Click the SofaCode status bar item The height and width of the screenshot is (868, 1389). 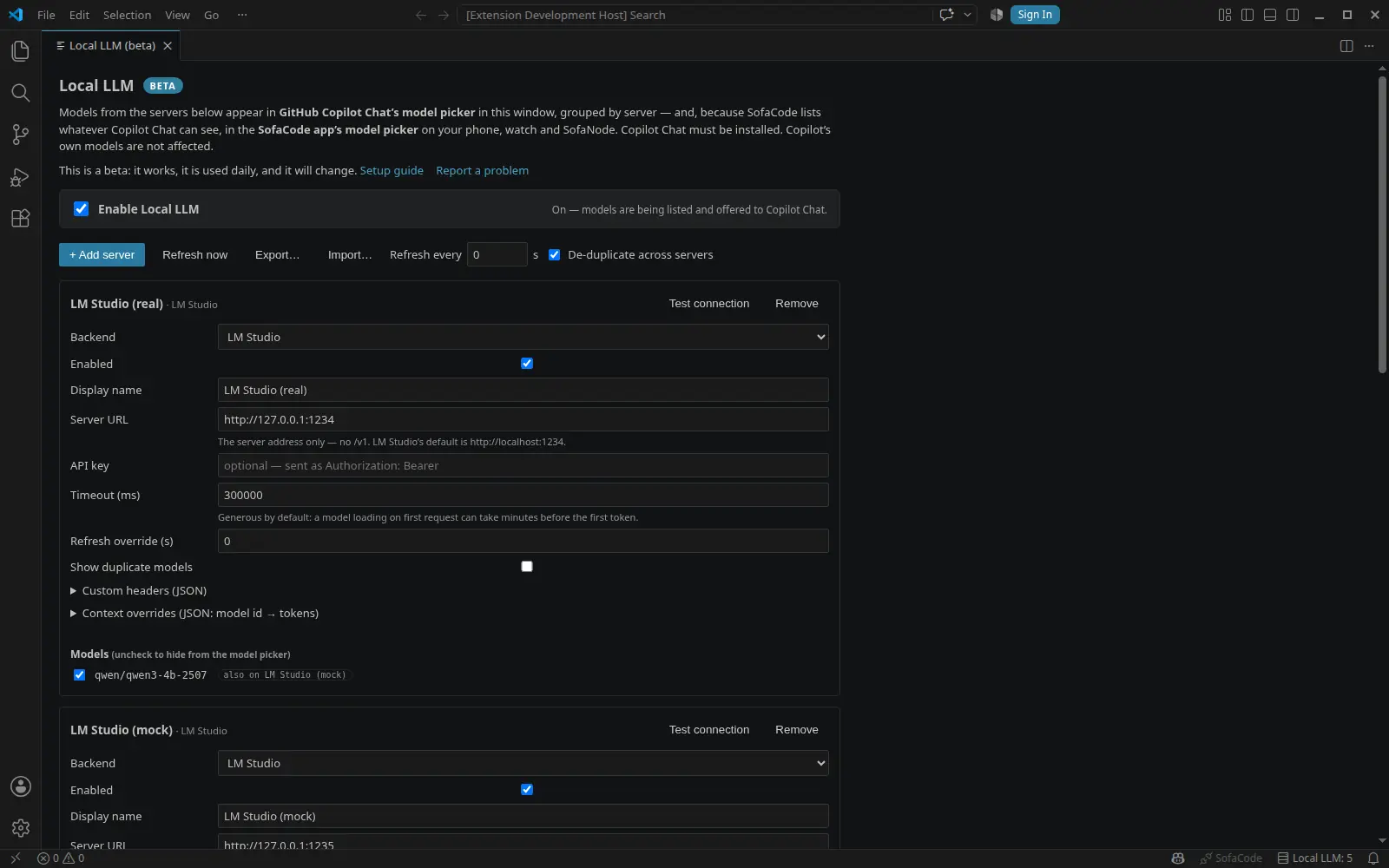(1231, 858)
